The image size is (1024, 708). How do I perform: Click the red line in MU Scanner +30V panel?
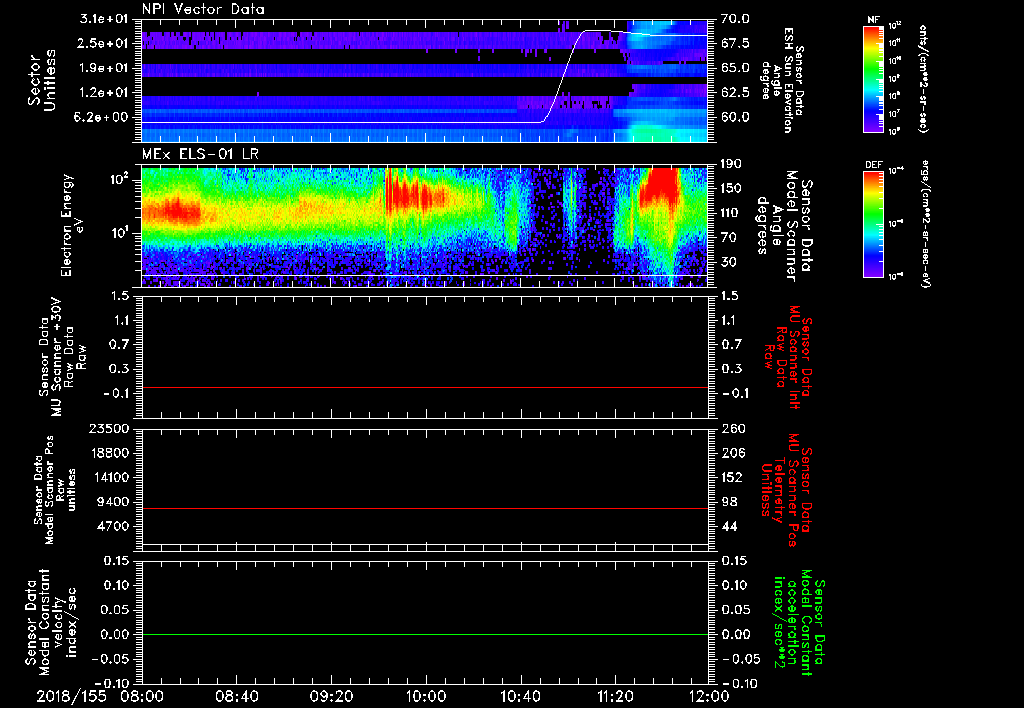pos(424,387)
